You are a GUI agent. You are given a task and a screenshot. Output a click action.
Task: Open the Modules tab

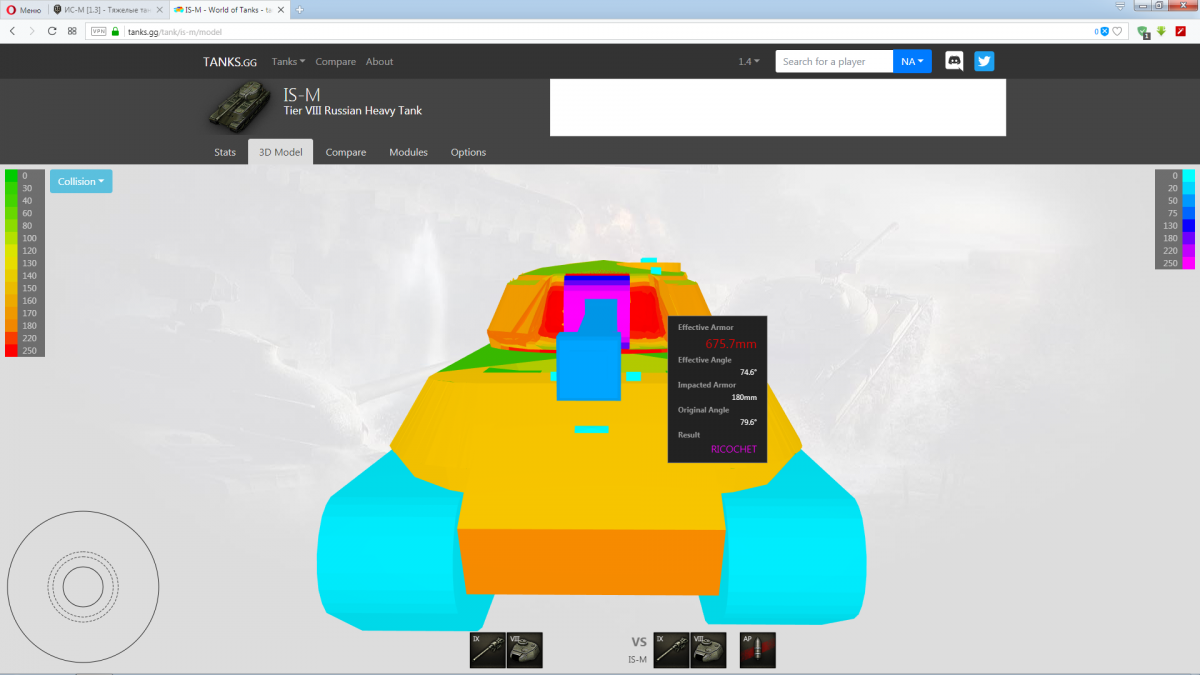(x=408, y=152)
